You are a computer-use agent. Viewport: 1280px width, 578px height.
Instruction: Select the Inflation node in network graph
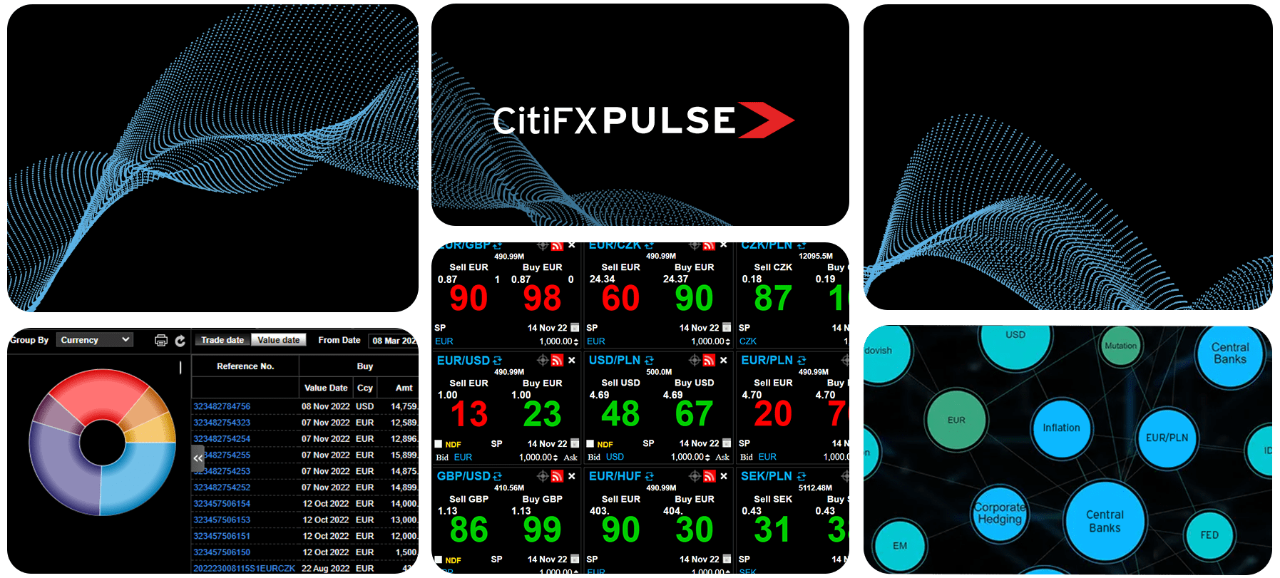click(x=1061, y=428)
